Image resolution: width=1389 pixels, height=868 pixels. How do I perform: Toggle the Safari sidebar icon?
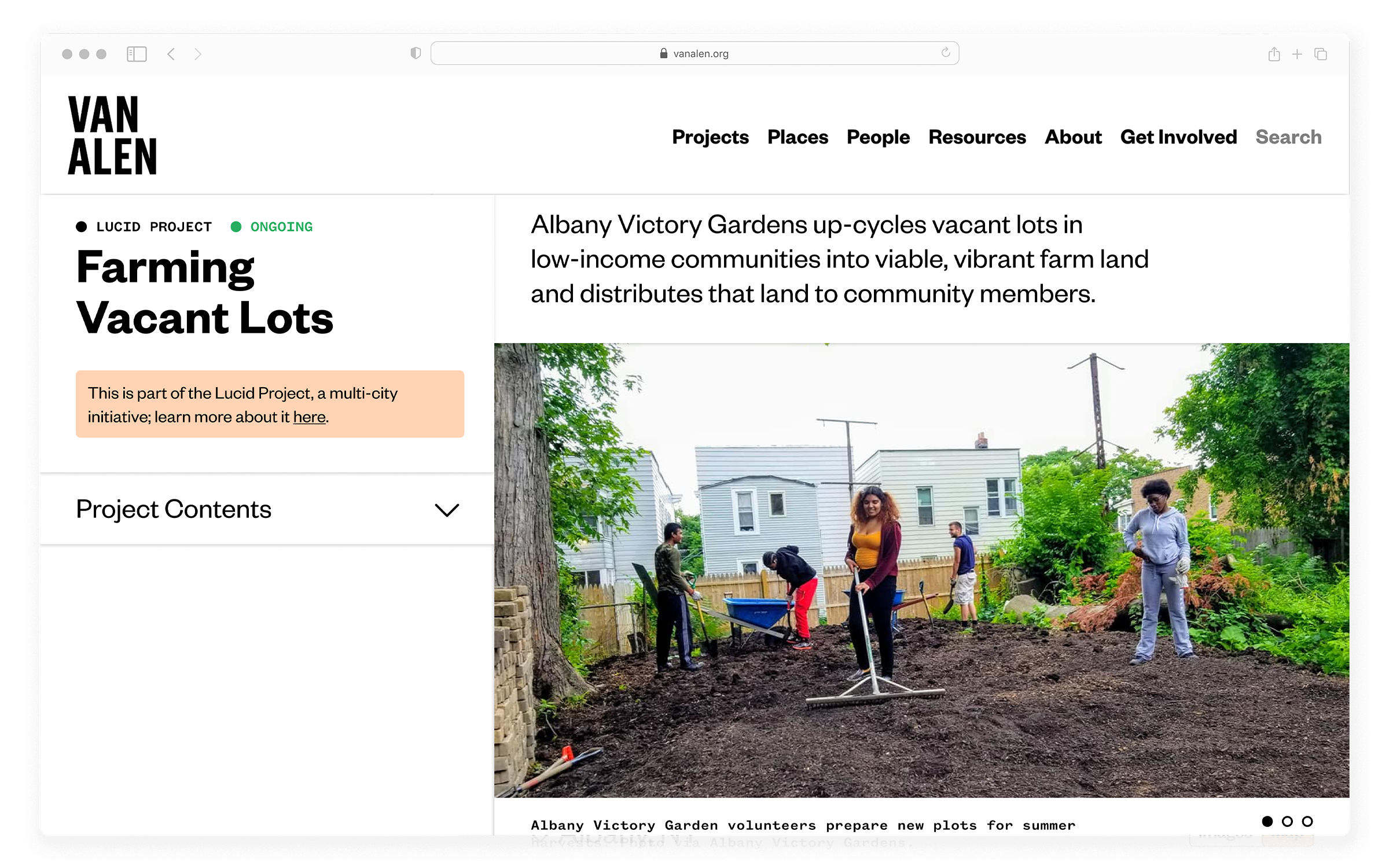[137, 54]
